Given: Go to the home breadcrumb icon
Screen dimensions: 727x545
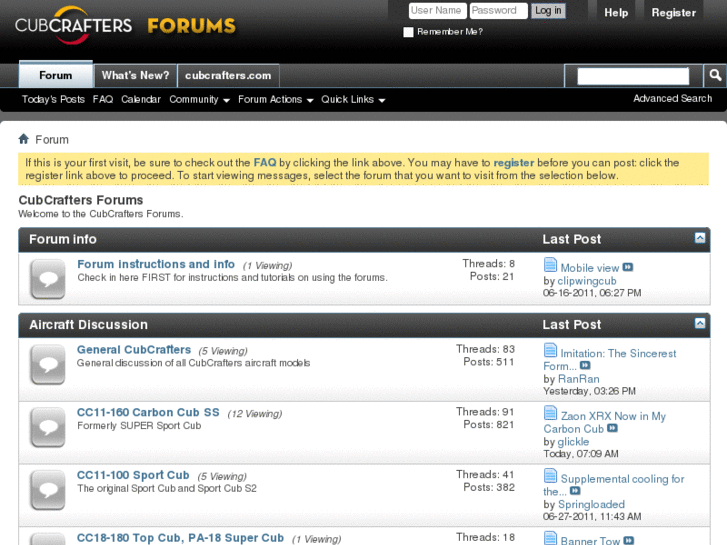Looking at the screenshot, I should tap(24, 139).
